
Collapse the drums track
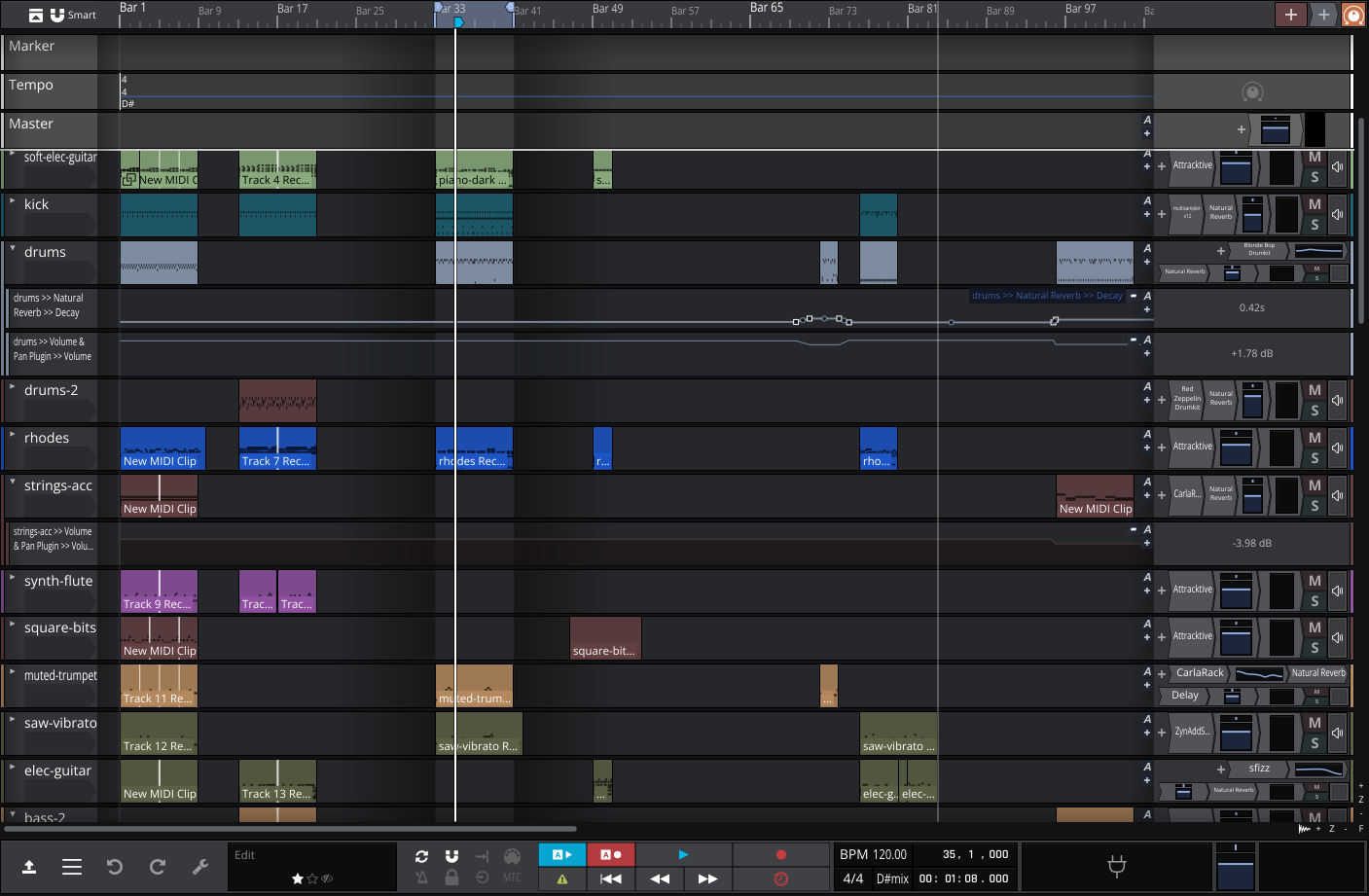13,249
